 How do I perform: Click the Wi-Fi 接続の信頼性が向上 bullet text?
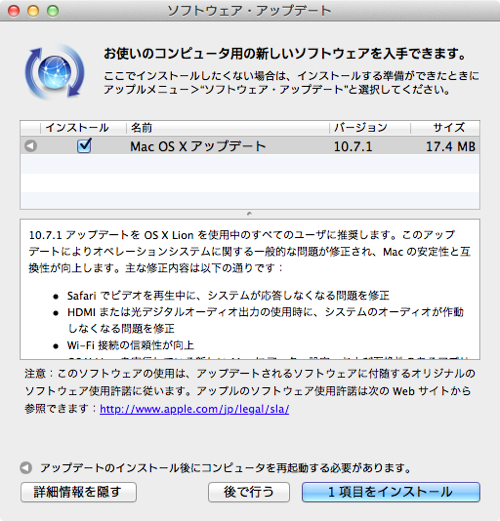(x=130, y=345)
